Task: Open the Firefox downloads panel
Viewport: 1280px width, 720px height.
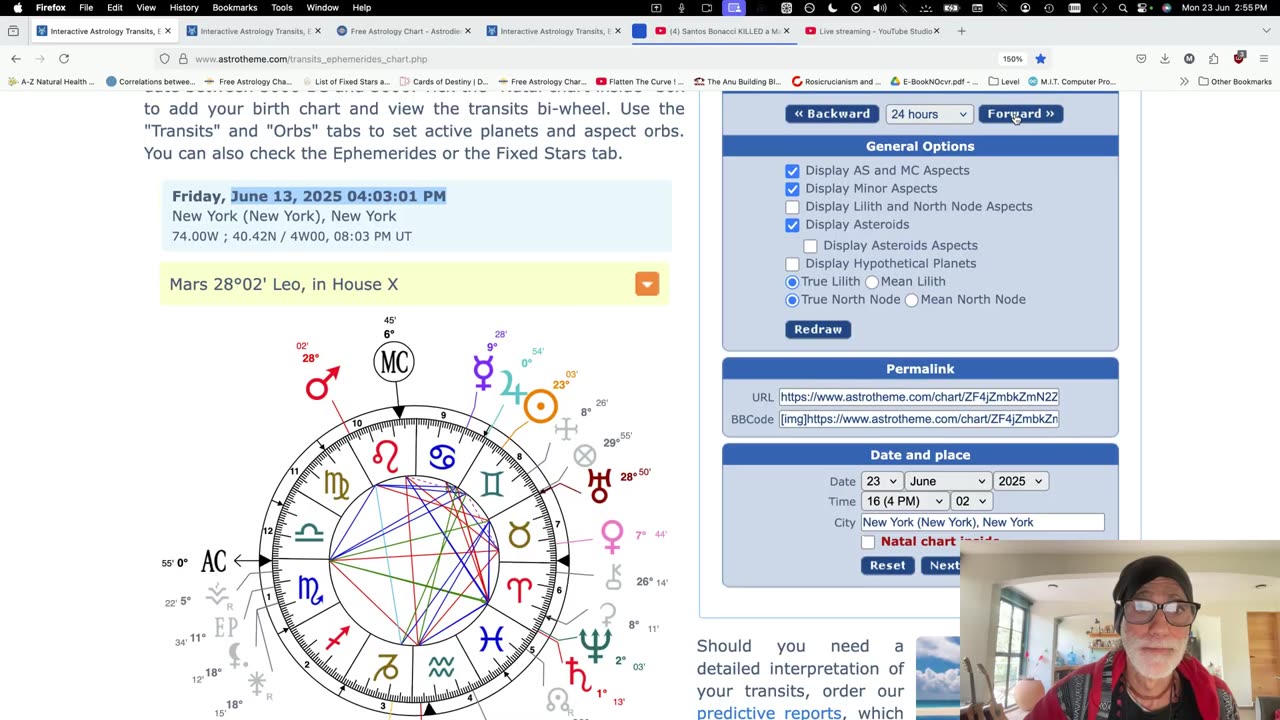Action: pyautogui.click(x=1165, y=59)
